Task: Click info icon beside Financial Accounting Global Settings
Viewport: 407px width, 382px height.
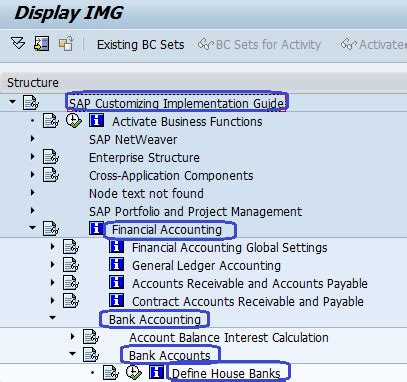Action: pos(116,246)
